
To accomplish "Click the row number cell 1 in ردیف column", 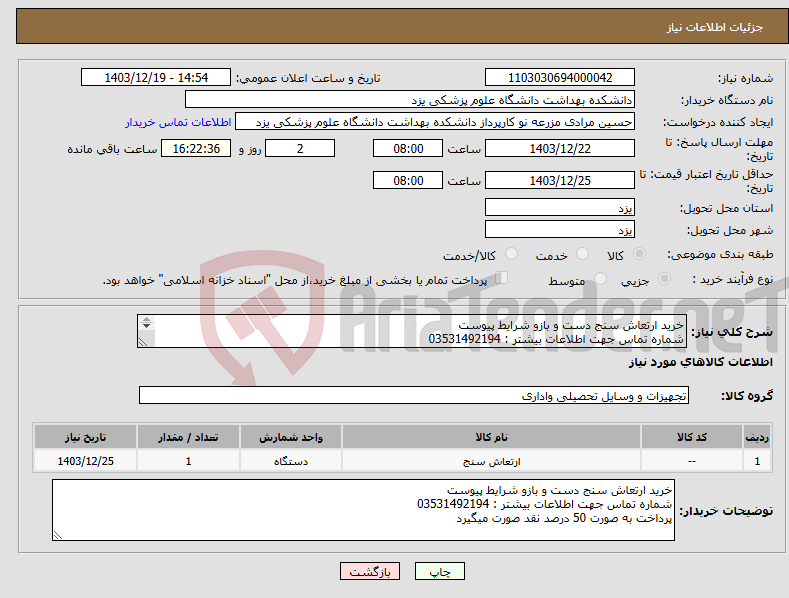I will pyautogui.click(x=757, y=461).
